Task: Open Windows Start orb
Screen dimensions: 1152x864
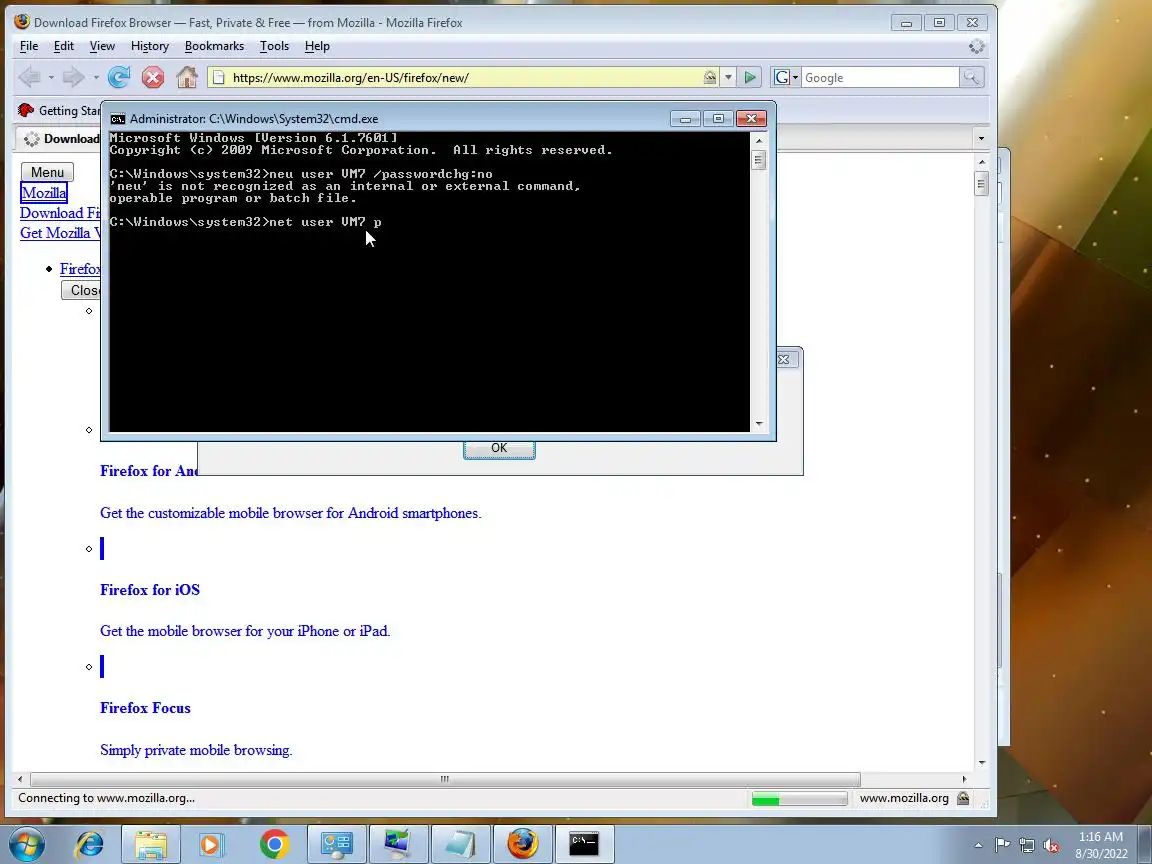Action: (x=26, y=844)
